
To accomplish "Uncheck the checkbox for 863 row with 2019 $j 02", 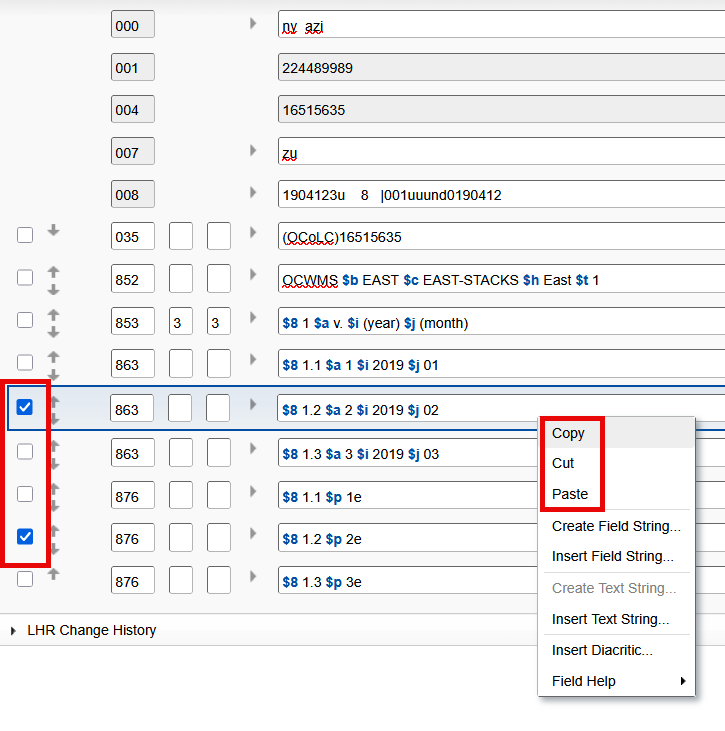I will click(x=25, y=407).
